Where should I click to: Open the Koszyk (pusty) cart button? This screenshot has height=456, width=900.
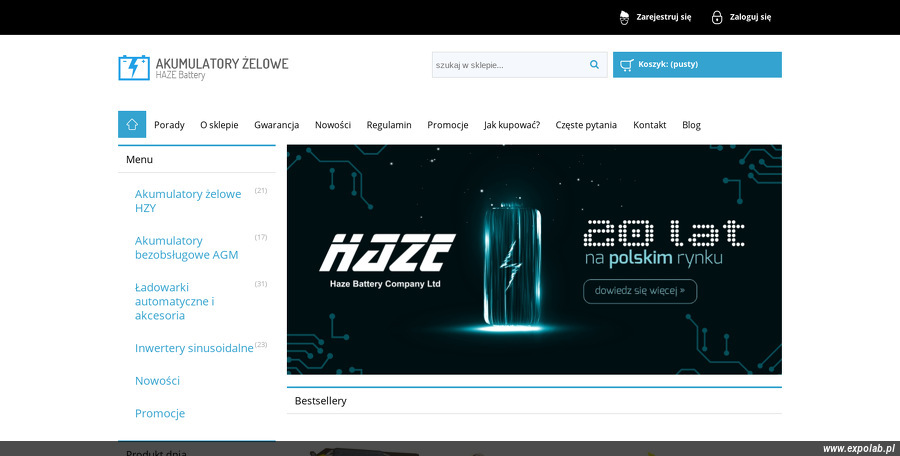coord(697,64)
